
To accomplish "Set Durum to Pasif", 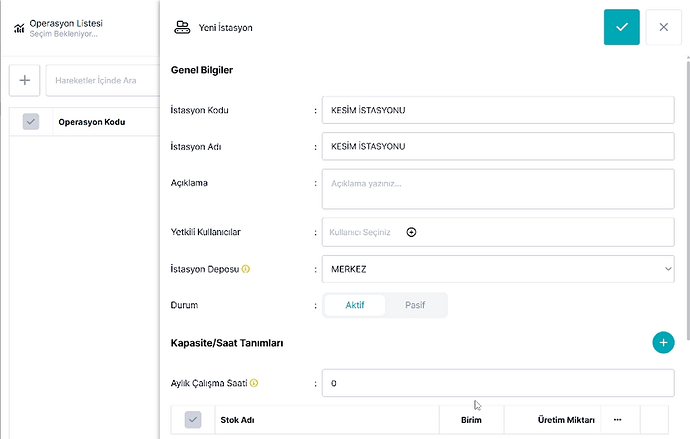I will (x=415, y=305).
